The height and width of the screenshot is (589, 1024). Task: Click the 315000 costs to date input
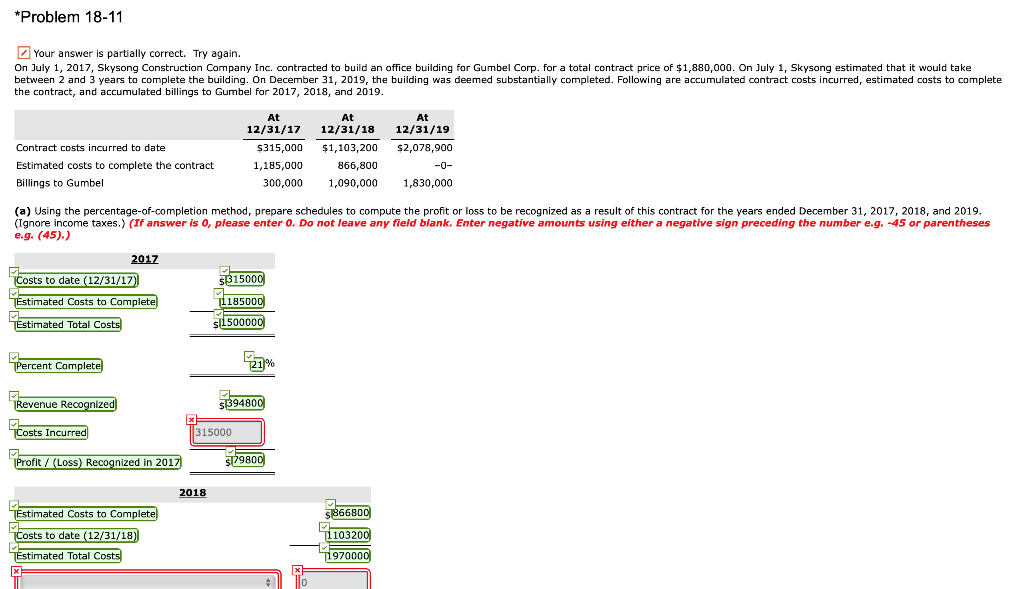pyautogui.click(x=244, y=279)
